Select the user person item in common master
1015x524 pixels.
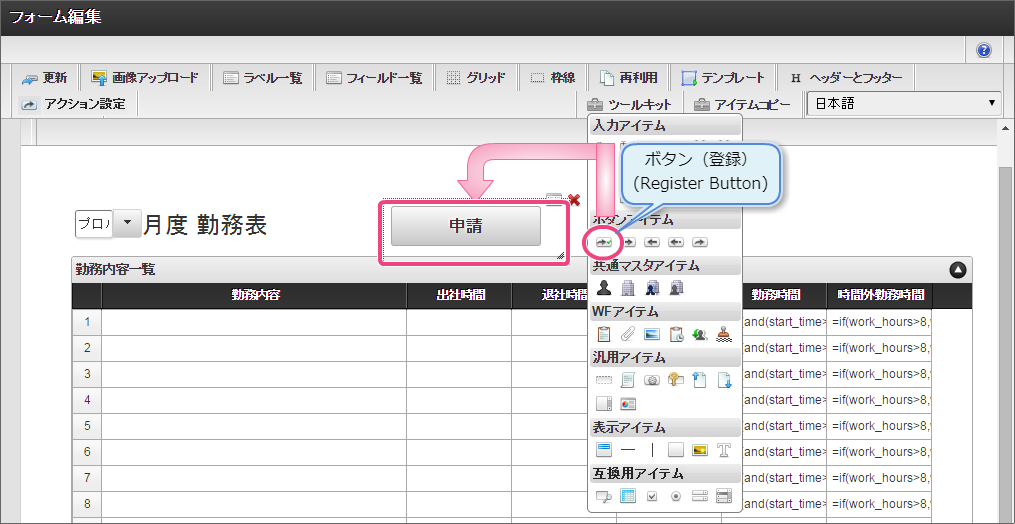tap(603, 287)
